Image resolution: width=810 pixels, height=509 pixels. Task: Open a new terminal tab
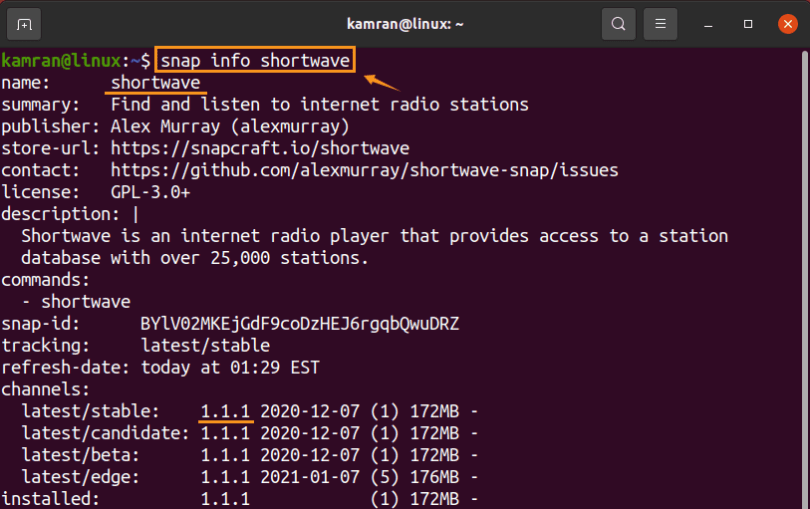pos(24,24)
